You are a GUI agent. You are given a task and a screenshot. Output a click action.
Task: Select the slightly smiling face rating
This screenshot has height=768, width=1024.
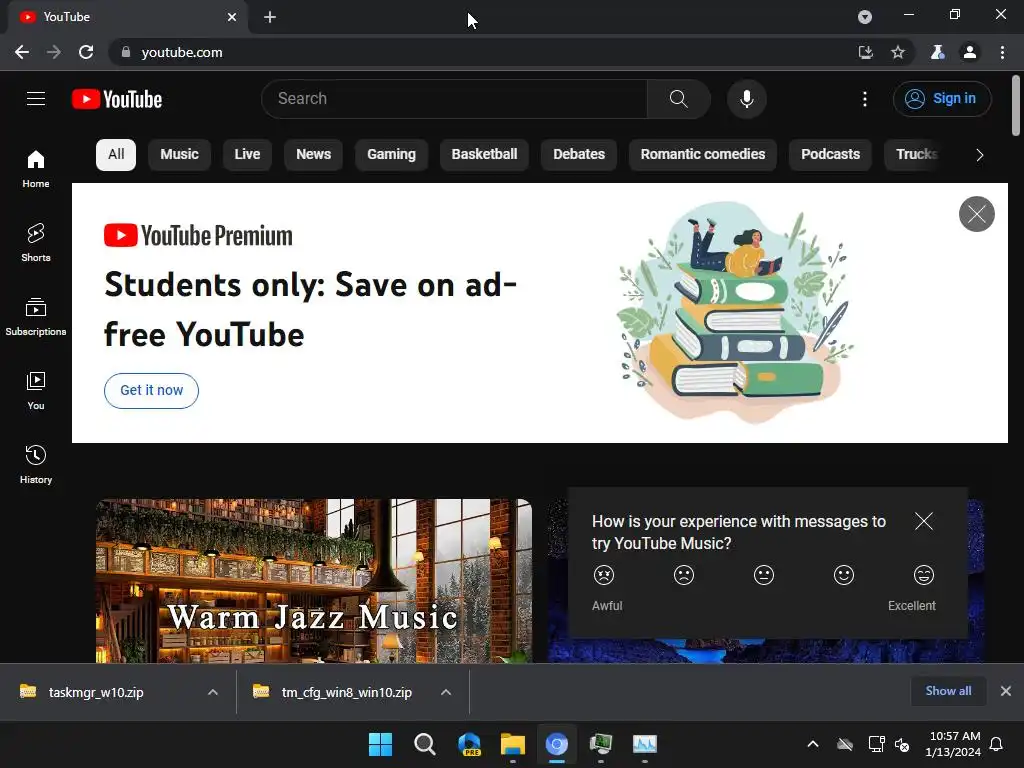844,575
